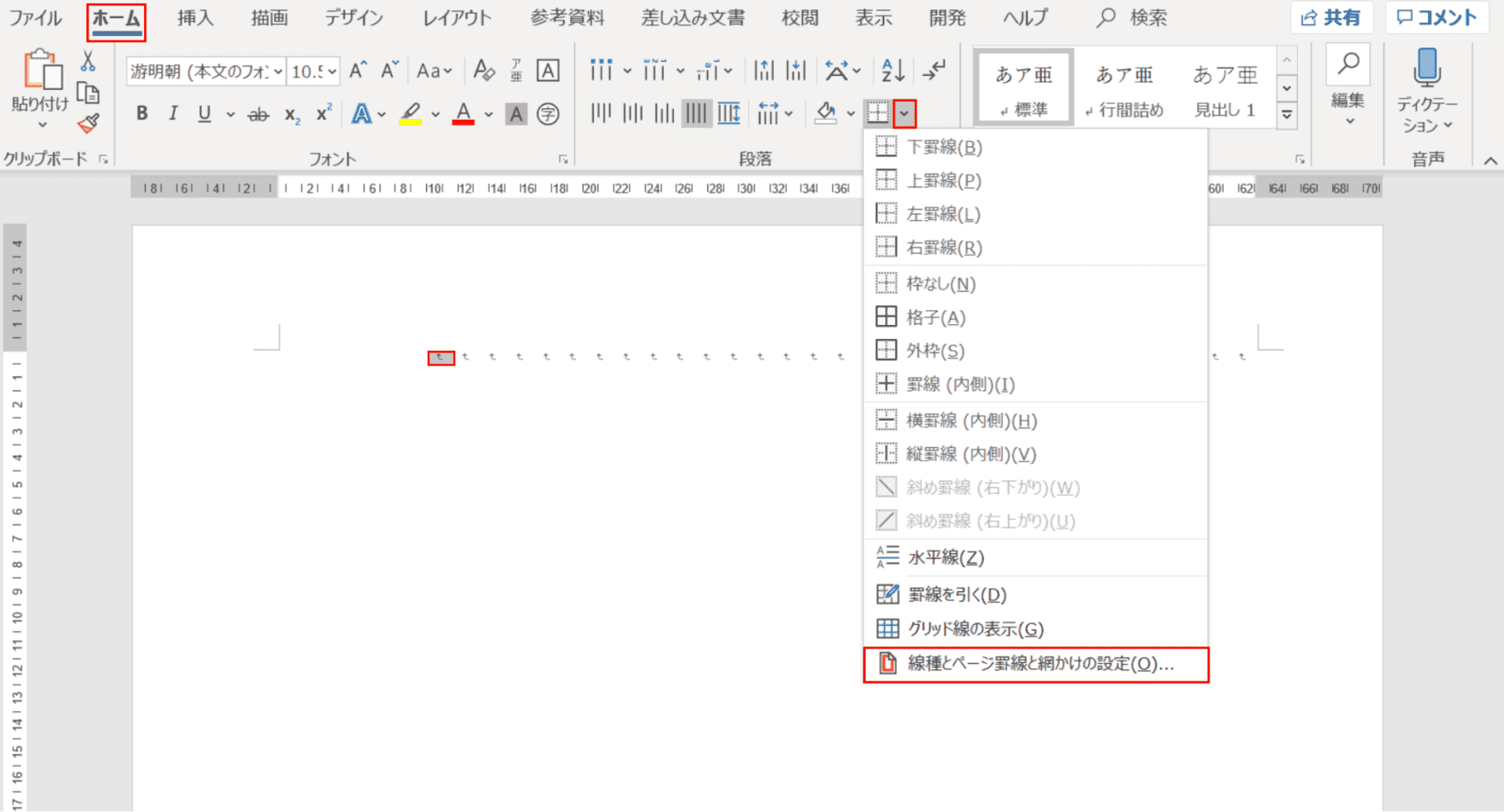Screen dimensions: 1504x812
Task: Click the enclosed character border A icon
Action: pos(548,71)
